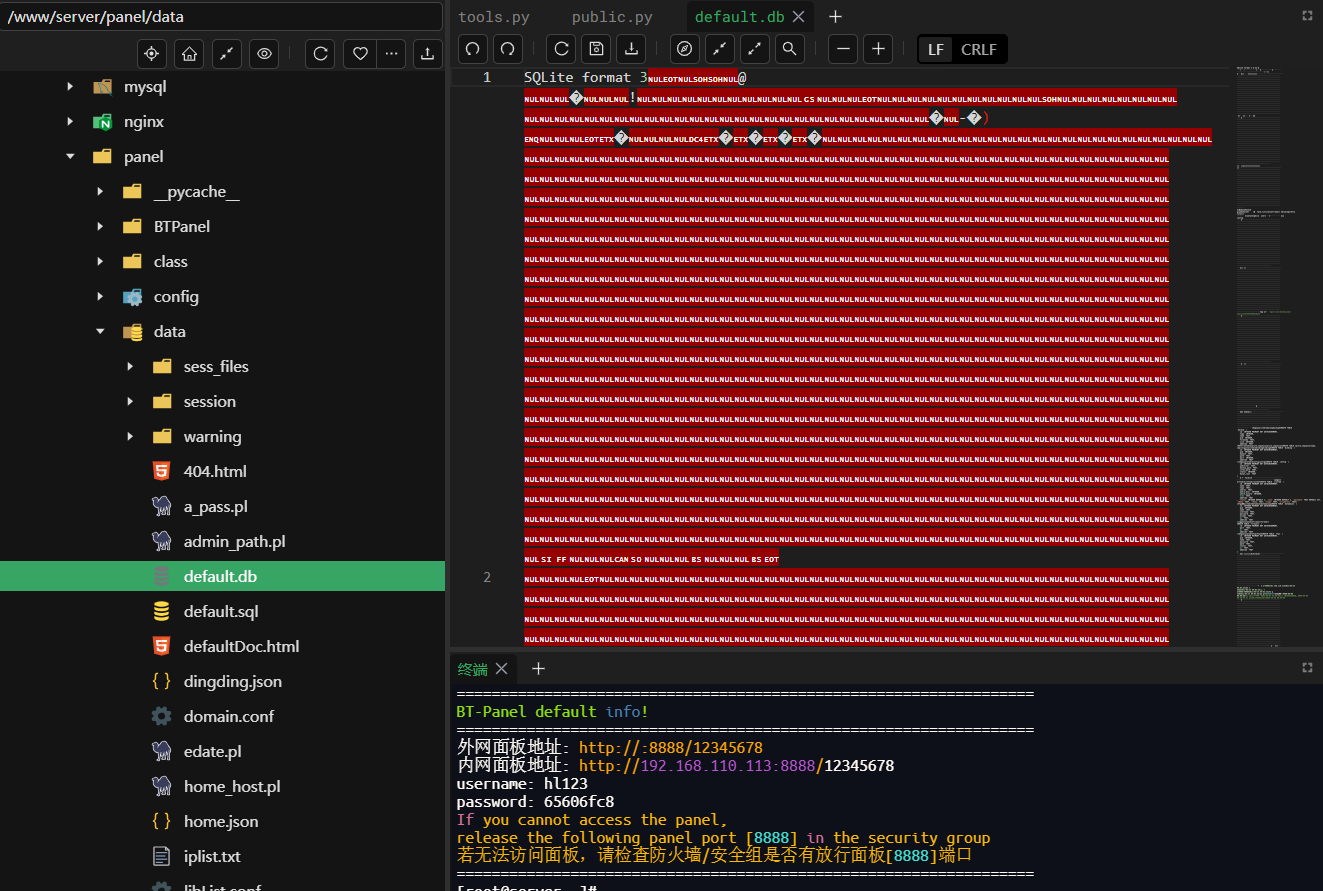Click the inward arrows collapse icon in editor toolbar
This screenshot has height=891, width=1323.
[720, 49]
